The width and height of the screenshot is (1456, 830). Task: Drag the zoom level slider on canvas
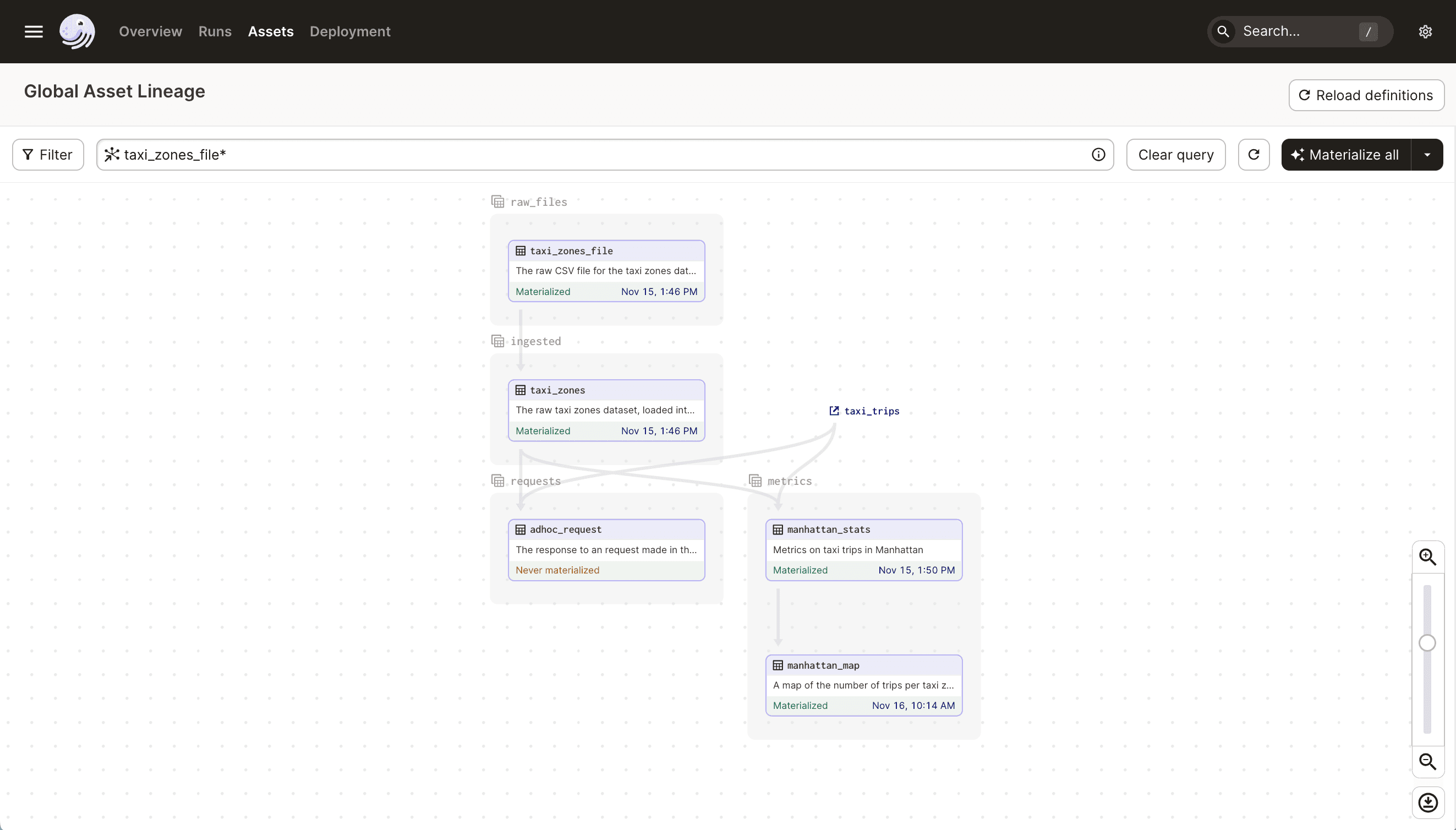point(1428,642)
